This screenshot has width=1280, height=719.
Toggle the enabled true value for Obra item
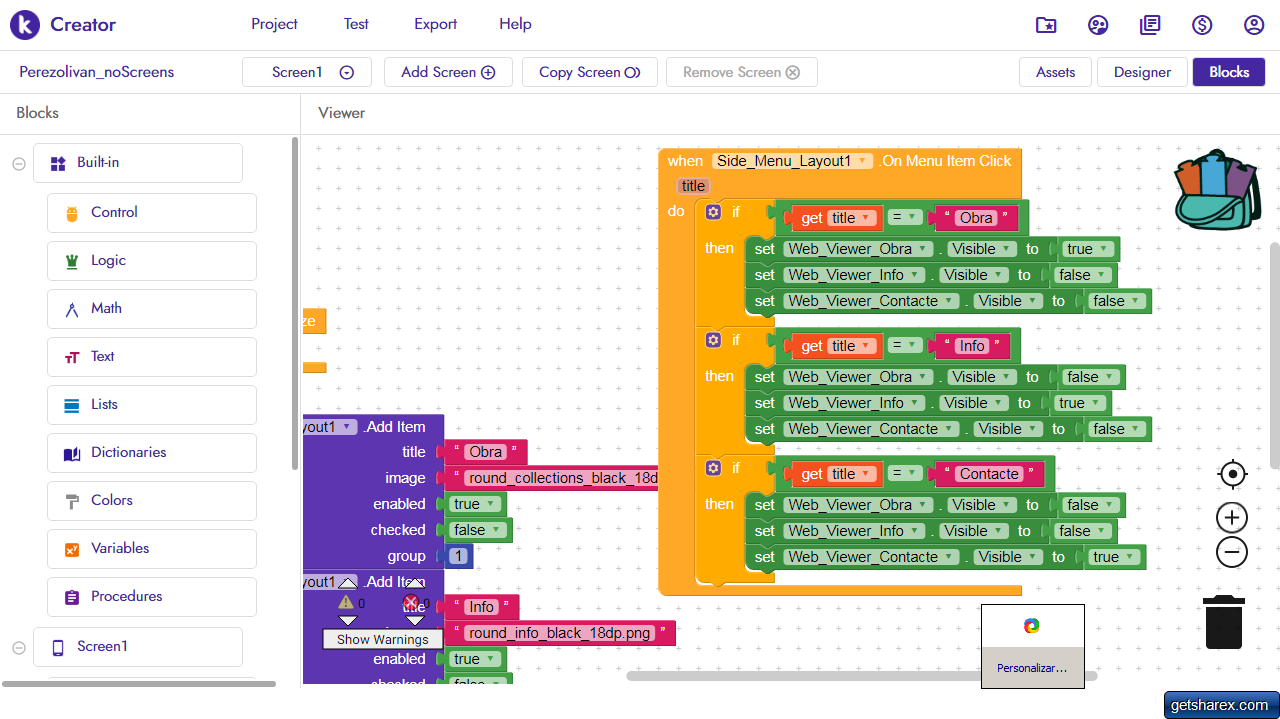click(472, 504)
